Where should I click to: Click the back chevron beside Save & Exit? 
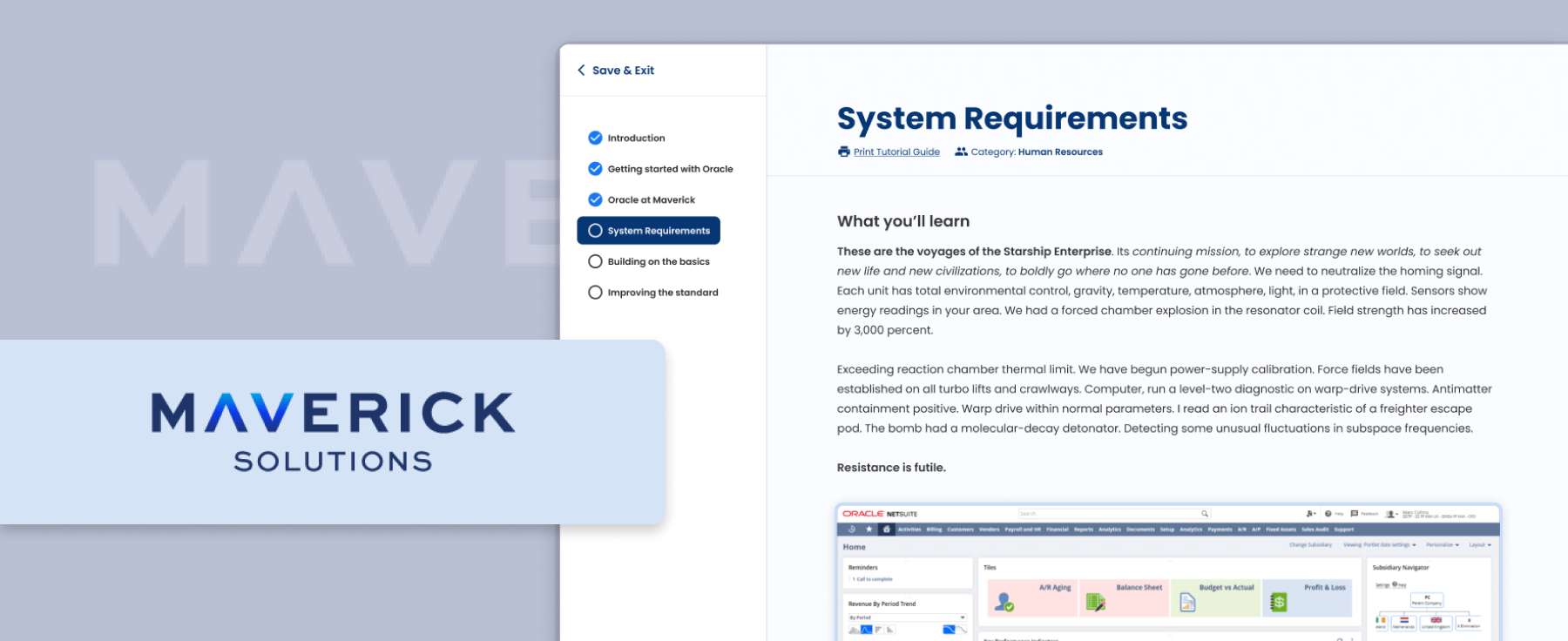581,71
